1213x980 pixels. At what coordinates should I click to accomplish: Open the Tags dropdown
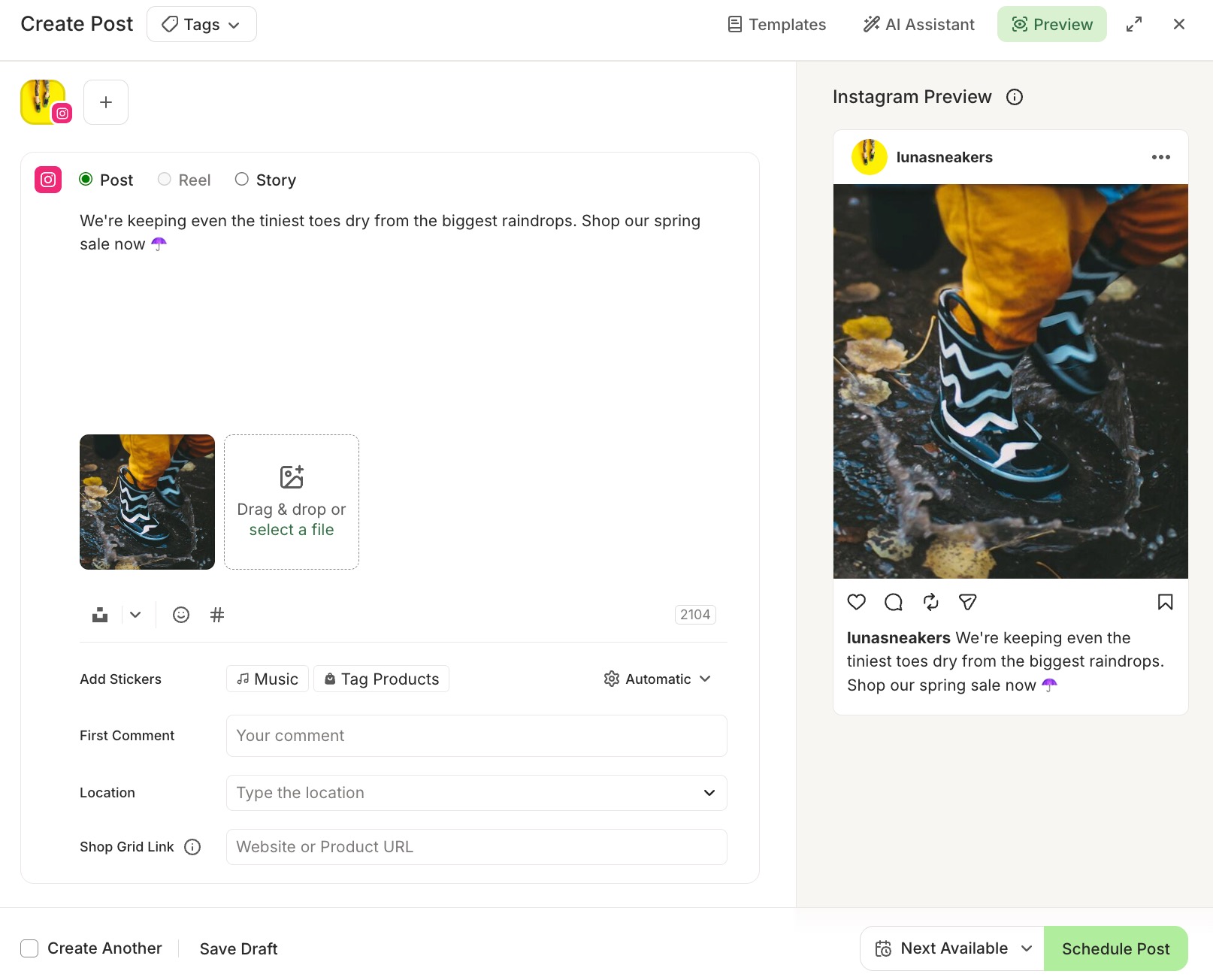point(201,23)
